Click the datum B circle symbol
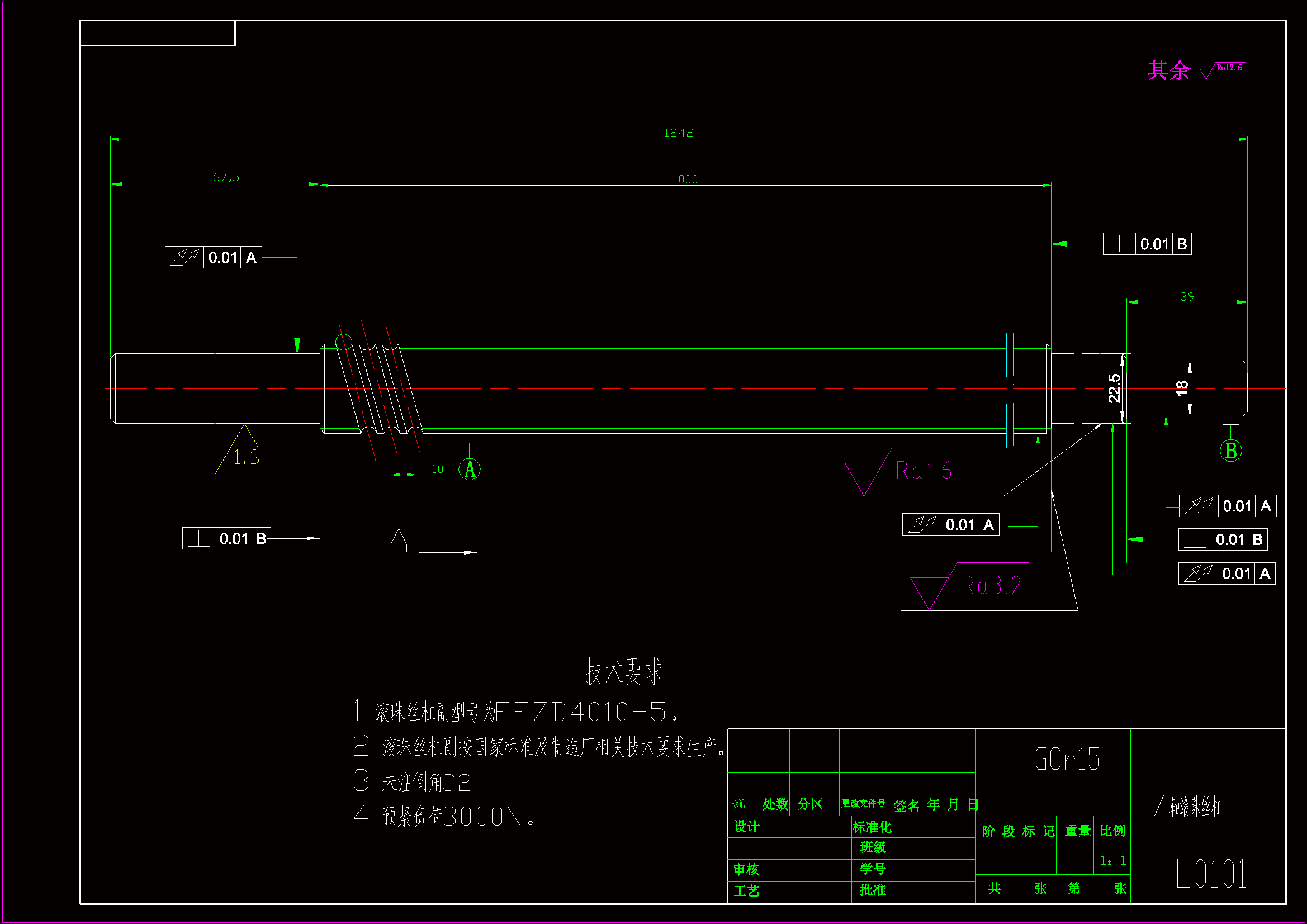1307x924 pixels. pyautogui.click(x=1230, y=451)
